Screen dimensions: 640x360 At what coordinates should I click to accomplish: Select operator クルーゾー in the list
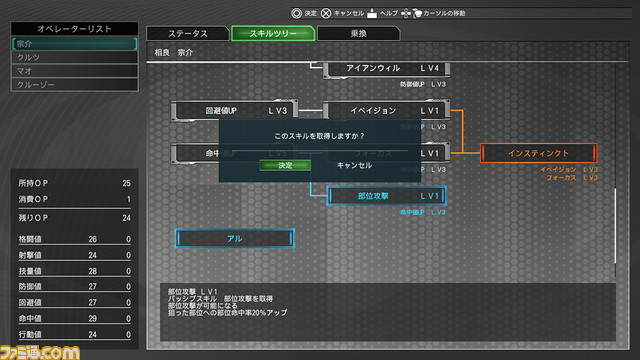coord(75,84)
